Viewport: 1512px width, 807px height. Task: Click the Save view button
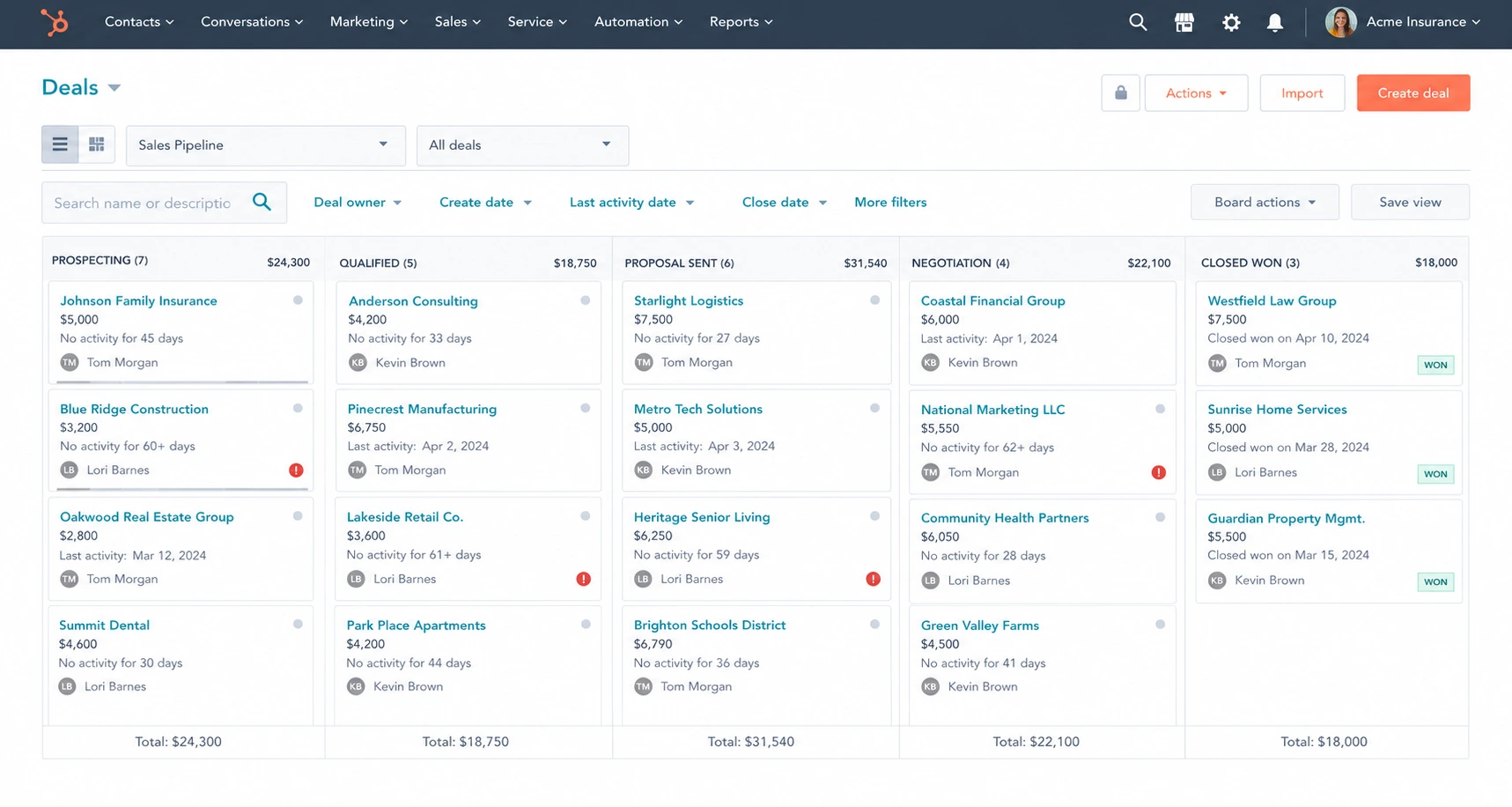(1410, 202)
